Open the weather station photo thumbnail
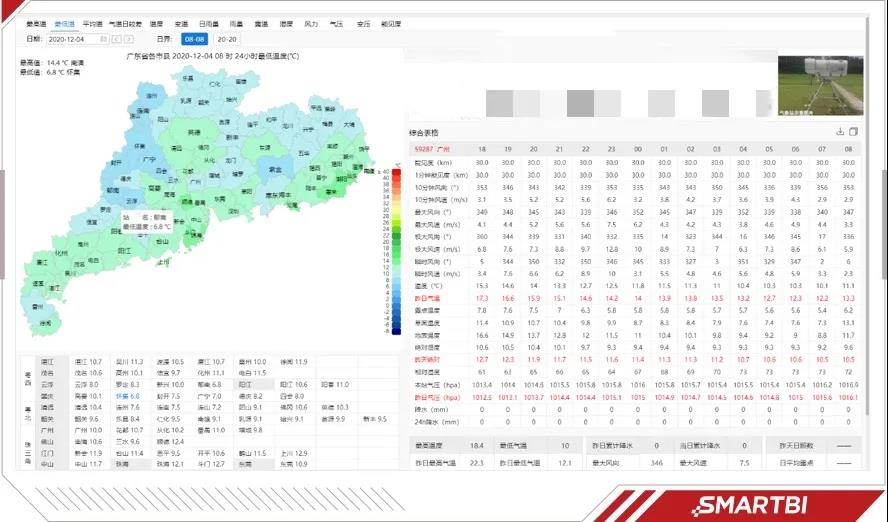 click(821, 85)
